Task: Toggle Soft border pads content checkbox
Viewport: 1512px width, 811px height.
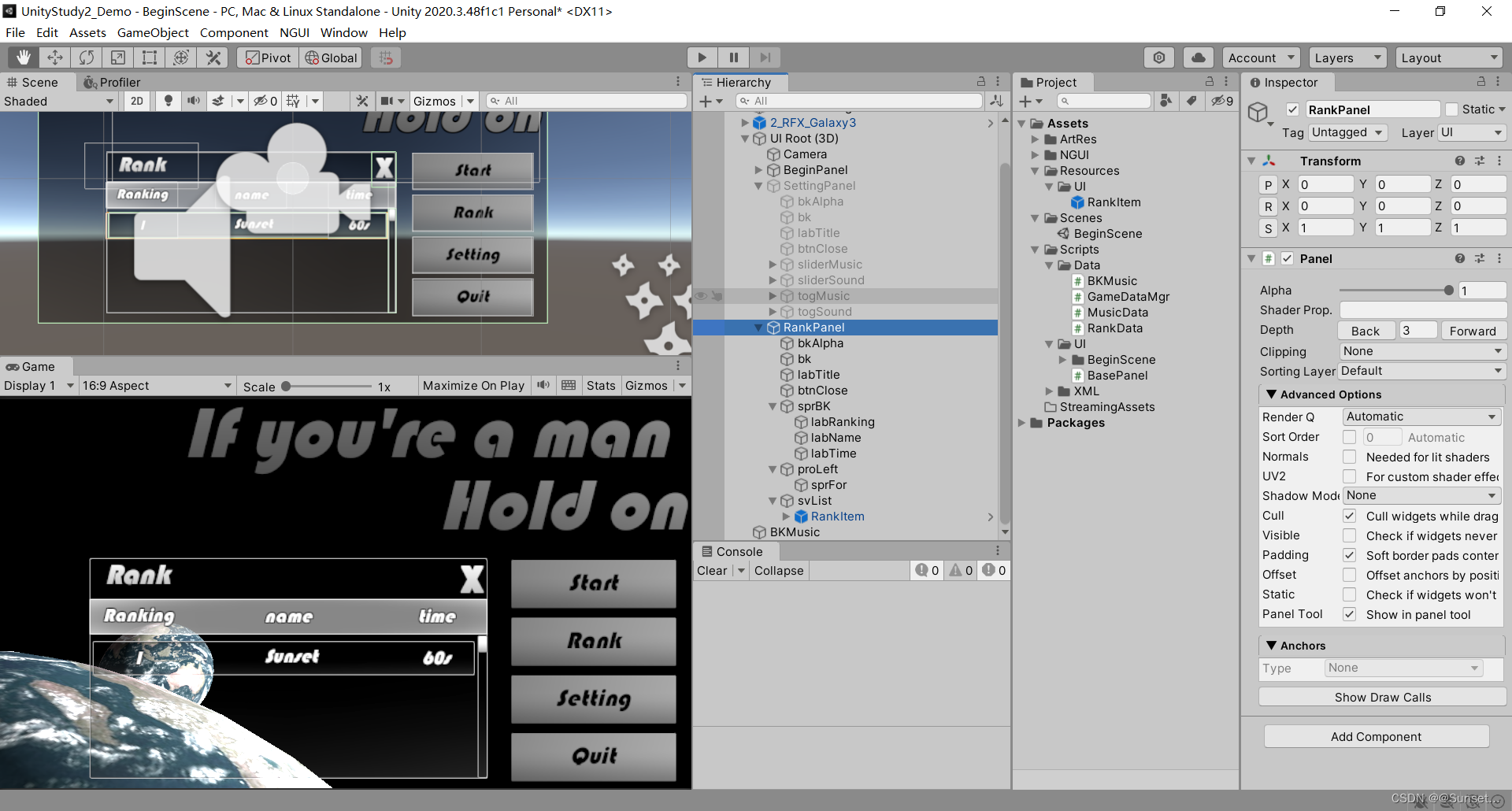Action: pos(1349,555)
